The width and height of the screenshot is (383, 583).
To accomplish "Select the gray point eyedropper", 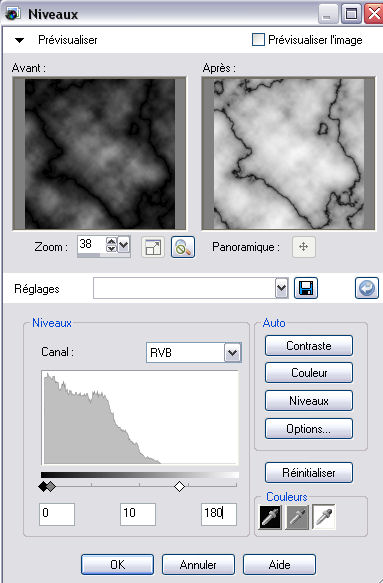I will coord(296,516).
